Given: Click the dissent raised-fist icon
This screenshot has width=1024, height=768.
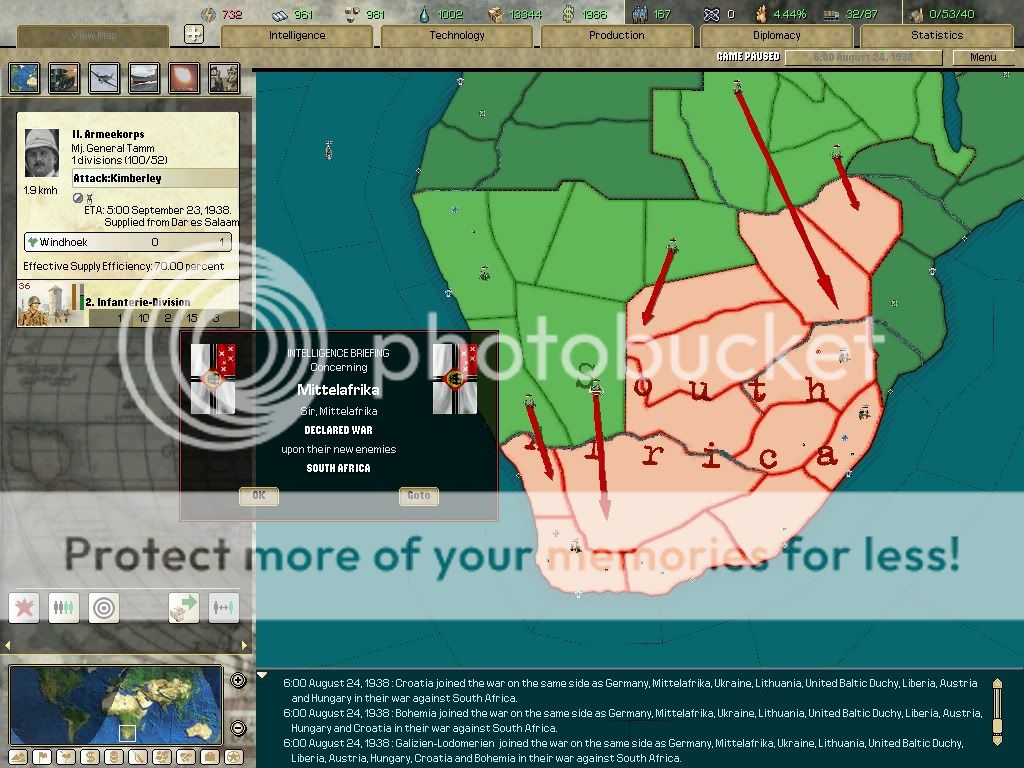Looking at the screenshot, I should pyautogui.click(x=761, y=14).
